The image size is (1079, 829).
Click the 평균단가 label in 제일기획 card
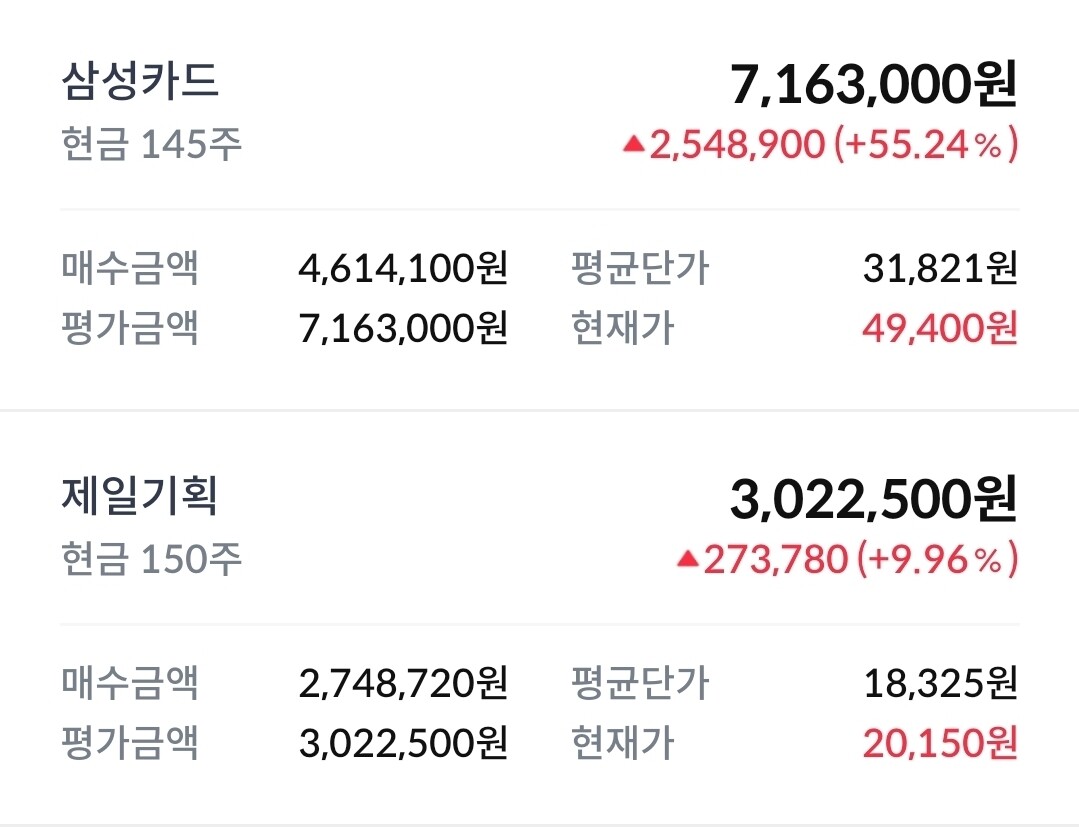pos(639,684)
